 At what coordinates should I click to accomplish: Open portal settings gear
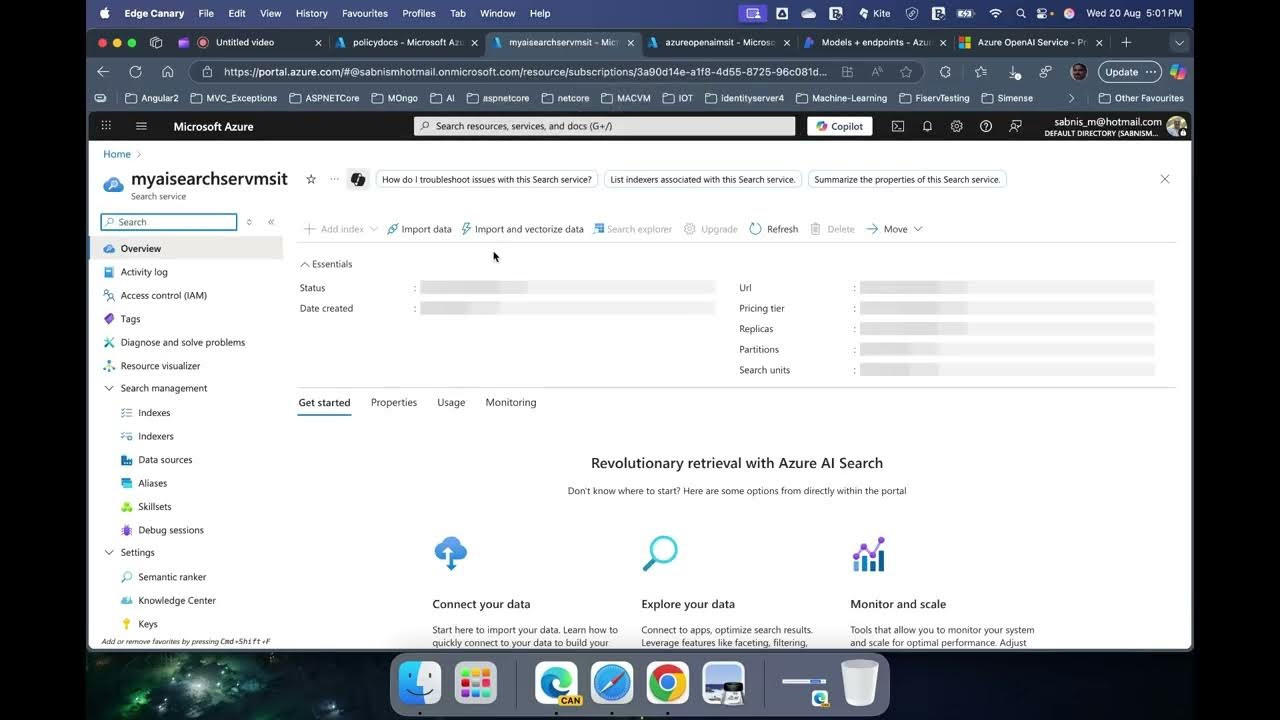coord(956,126)
